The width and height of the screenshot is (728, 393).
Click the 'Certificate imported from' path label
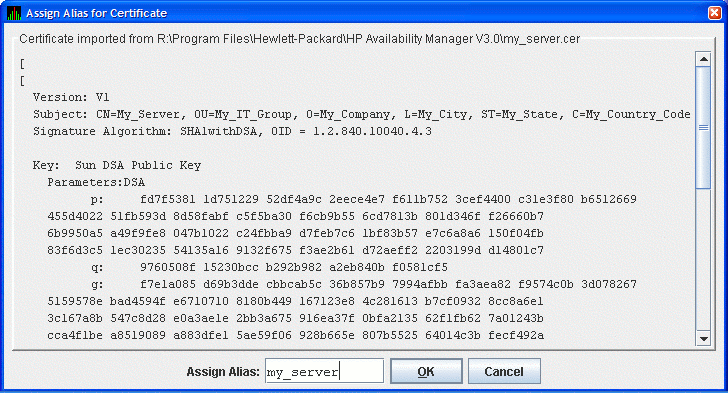(299, 39)
